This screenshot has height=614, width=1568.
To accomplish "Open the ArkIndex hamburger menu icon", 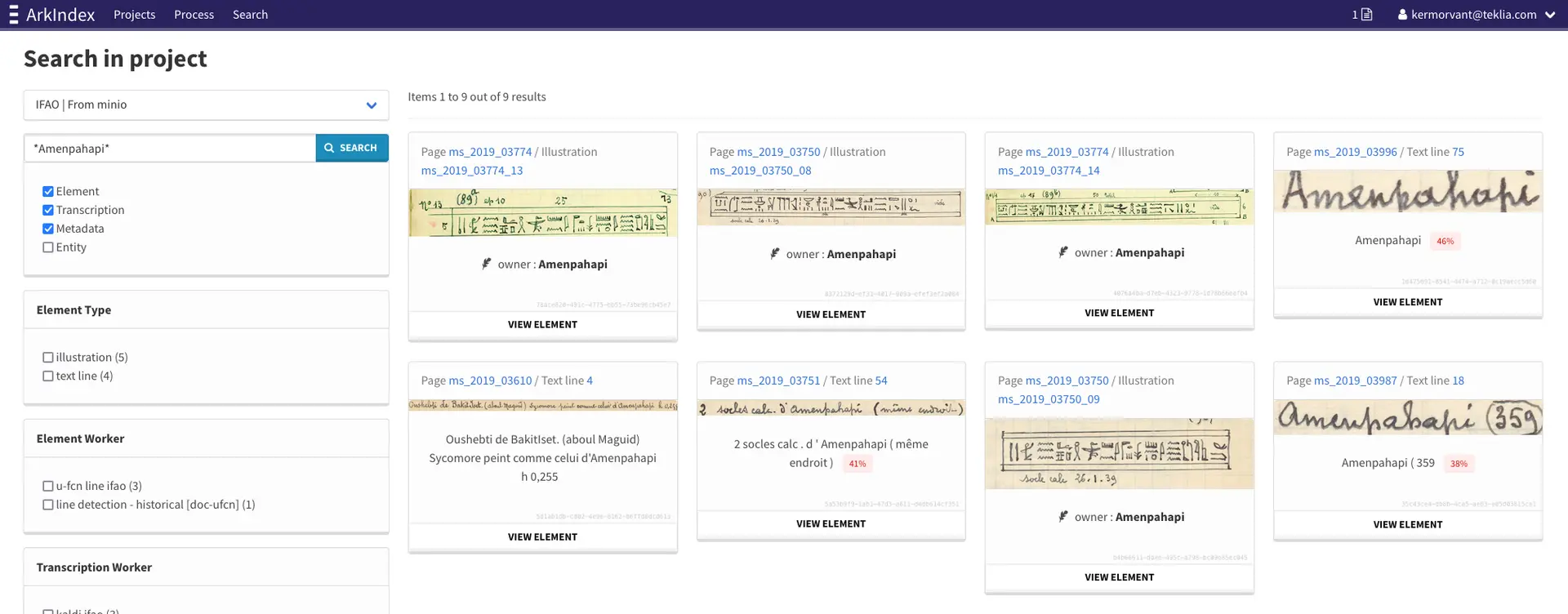I will pyautogui.click(x=13, y=15).
